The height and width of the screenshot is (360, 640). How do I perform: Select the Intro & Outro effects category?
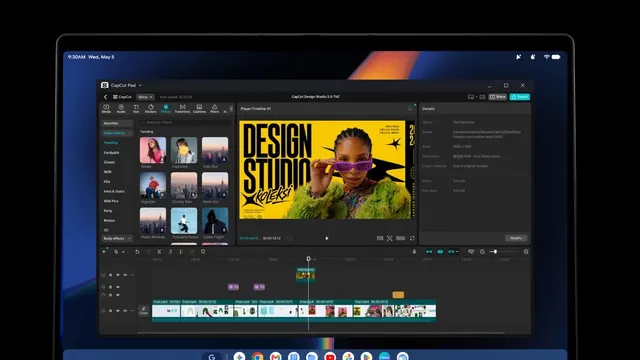(x=114, y=191)
